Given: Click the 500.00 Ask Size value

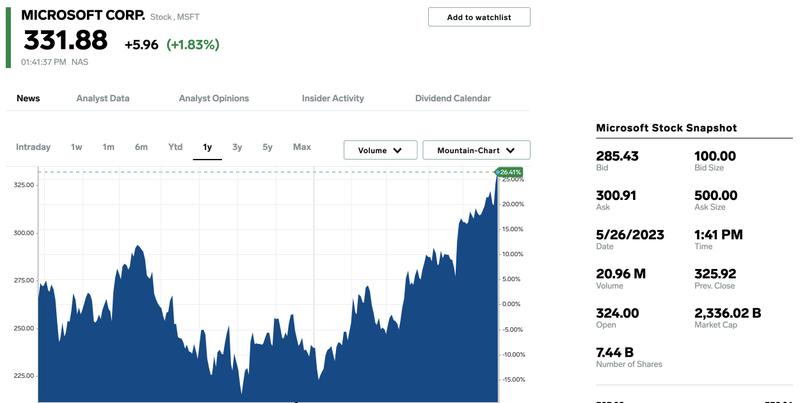Looking at the screenshot, I should tap(715, 195).
